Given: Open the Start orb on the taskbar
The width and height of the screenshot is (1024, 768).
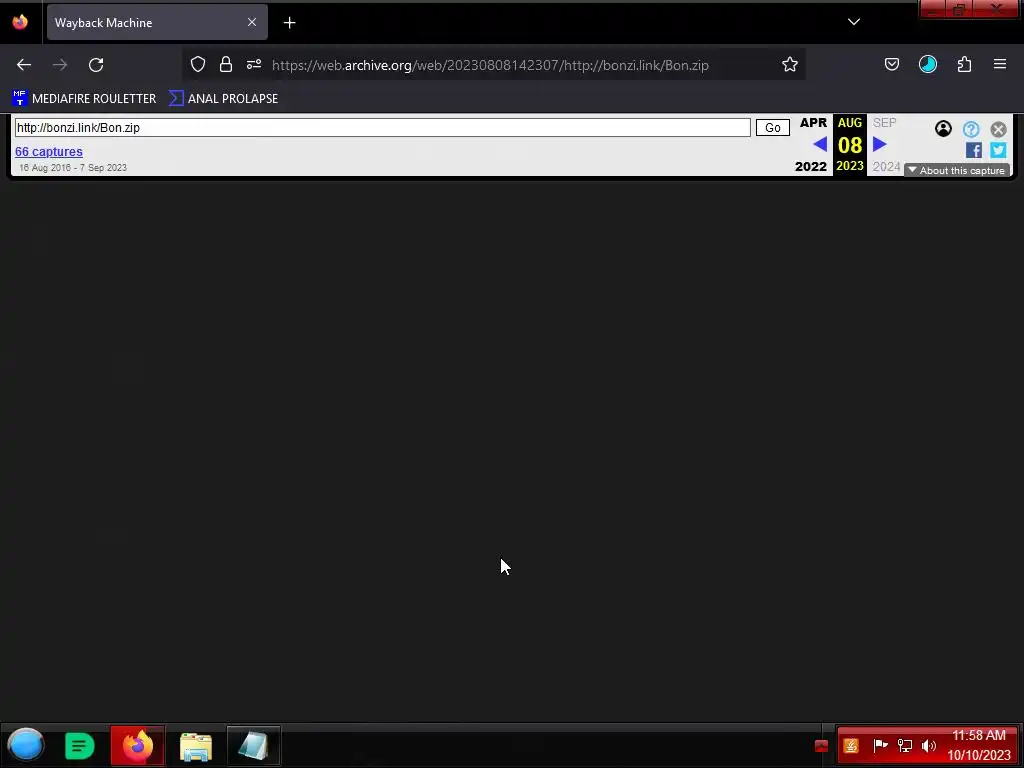Looking at the screenshot, I should tap(25, 745).
